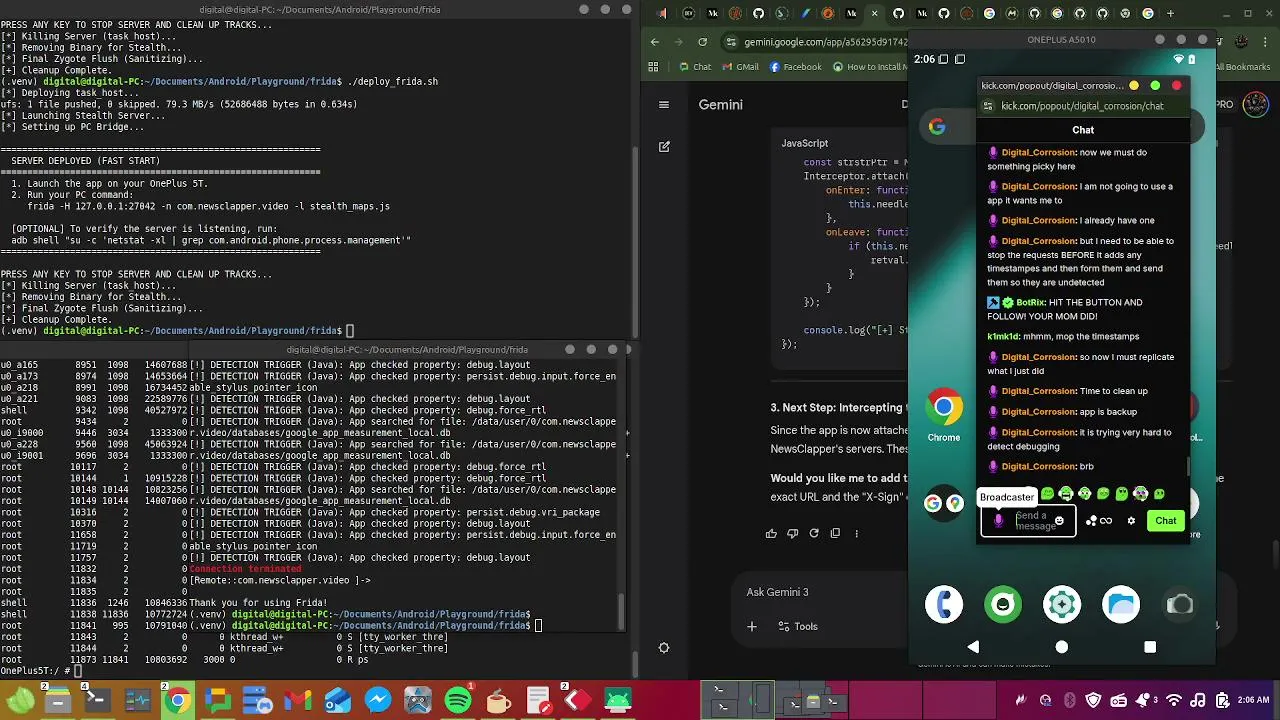Open the Chat bookmark
The image size is (1280, 720).
695,67
